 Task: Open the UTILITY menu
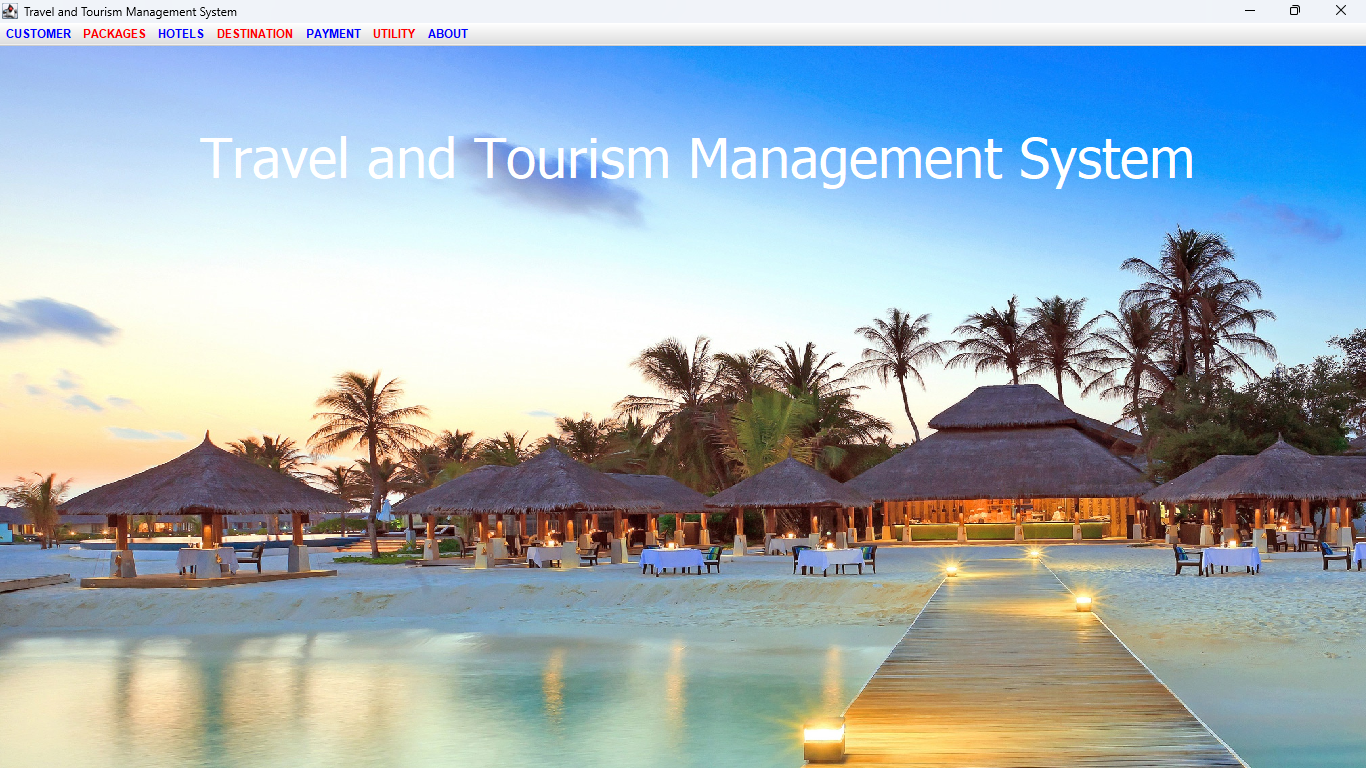click(394, 34)
